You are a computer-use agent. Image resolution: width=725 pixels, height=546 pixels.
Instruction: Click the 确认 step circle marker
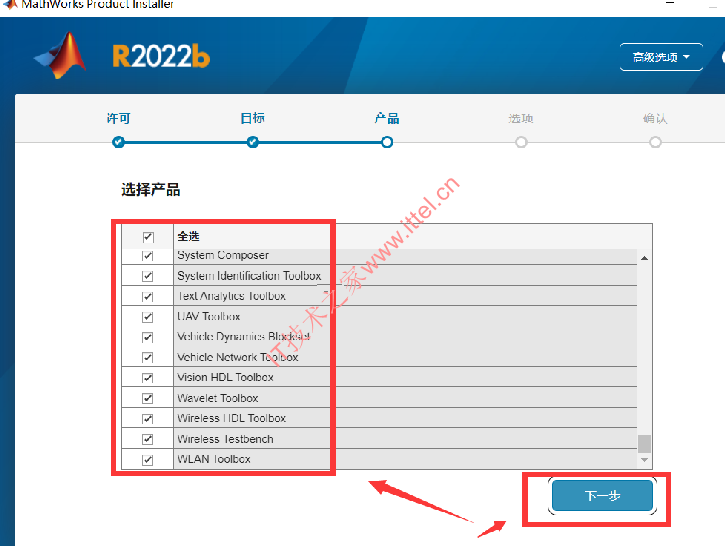[655, 142]
